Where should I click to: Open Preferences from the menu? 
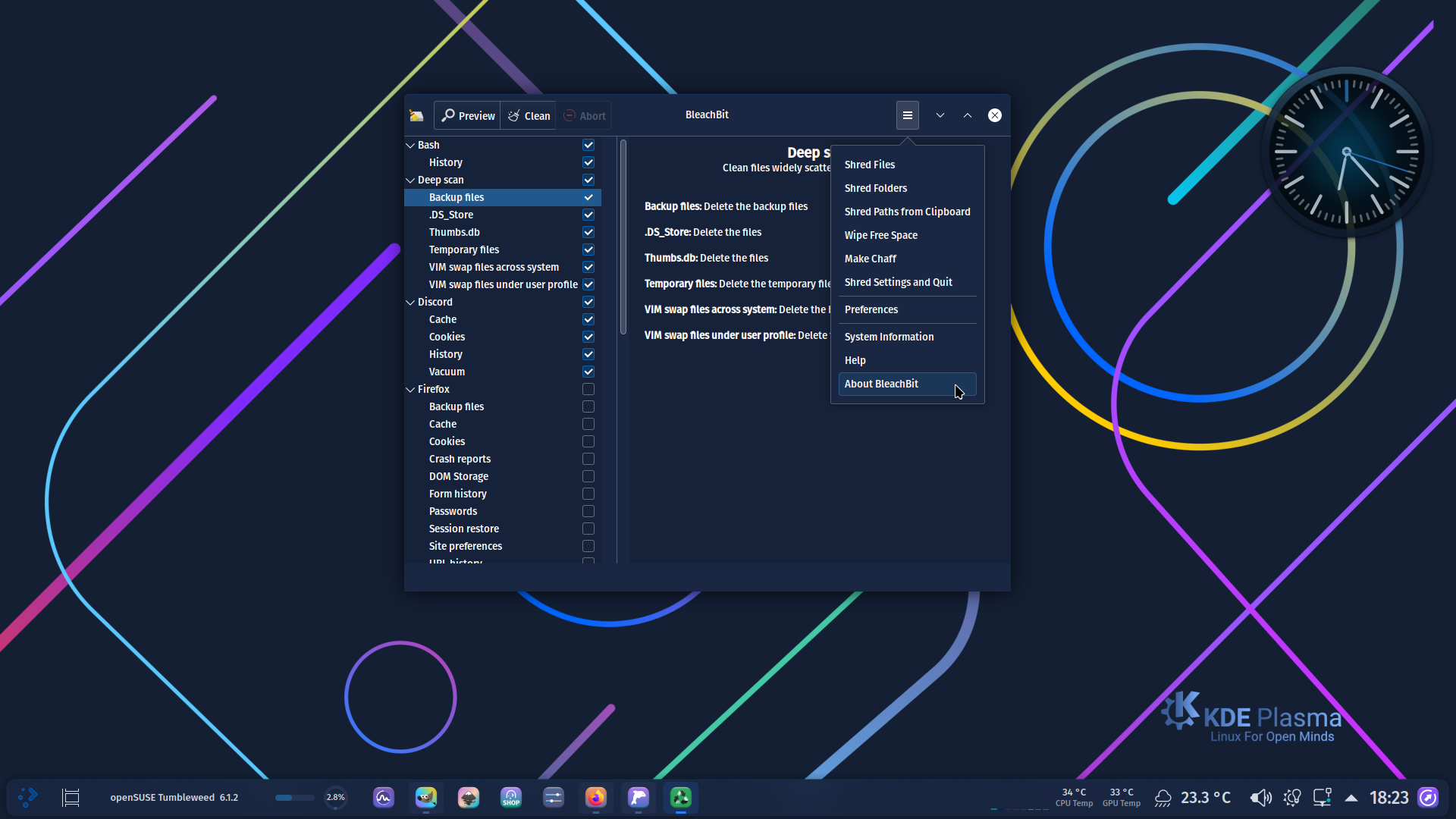(x=907, y=309)
